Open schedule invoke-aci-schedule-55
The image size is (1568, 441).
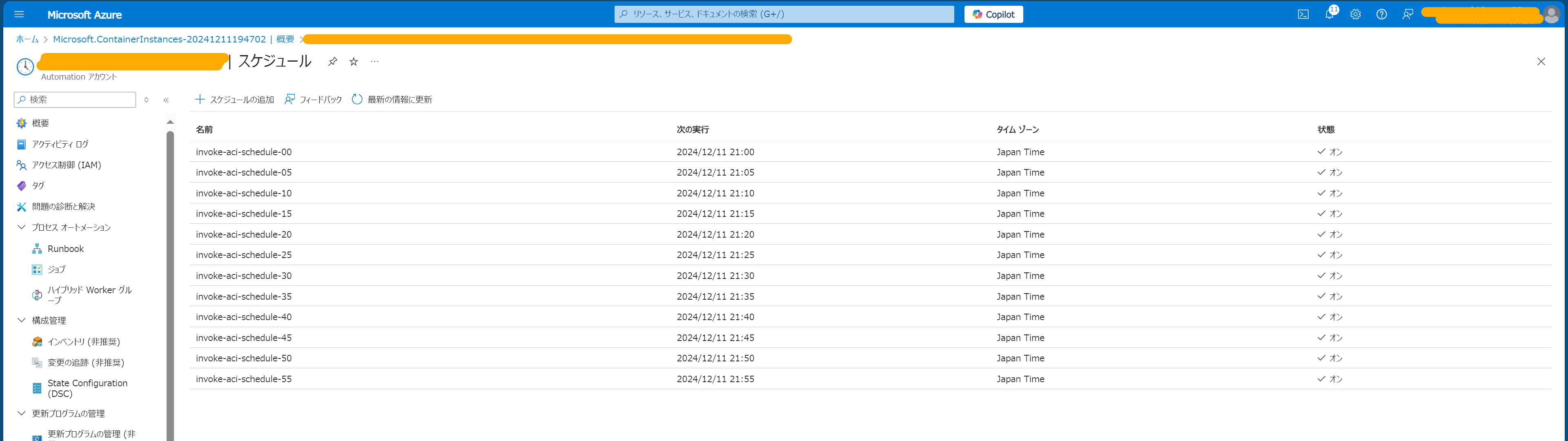click(x=243, y=379)
